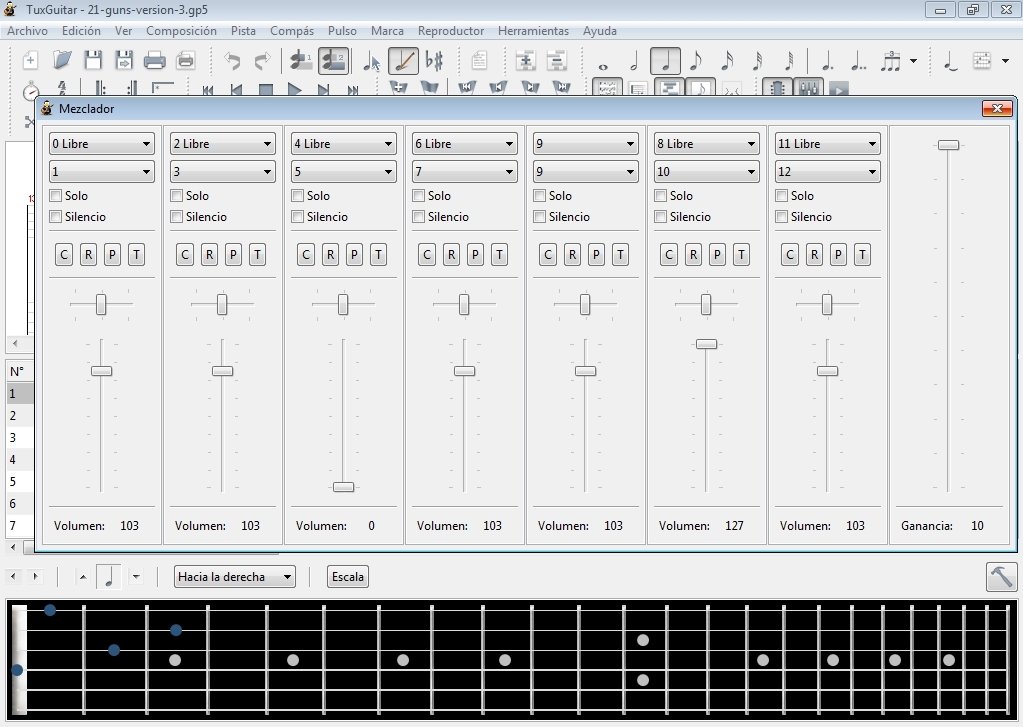Open the Reproductor menu
Screen dimensions: 1023x727
(x=451, y=31)
